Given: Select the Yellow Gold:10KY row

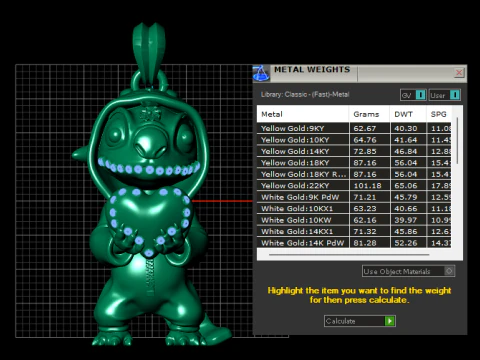Looking at the screenshot, I should click(x=354, y=140).
